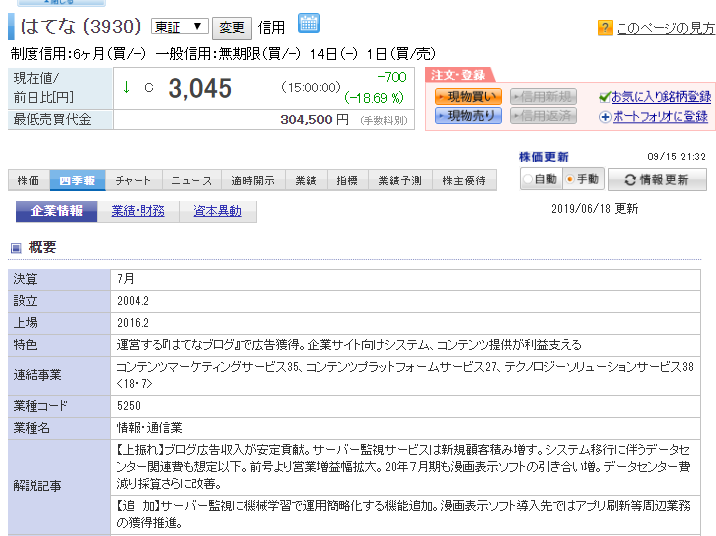Image resolution: width=716 pixels, height=536 pixels.
Task: Click the 概要 section square icon
Action: click(16, 248)
